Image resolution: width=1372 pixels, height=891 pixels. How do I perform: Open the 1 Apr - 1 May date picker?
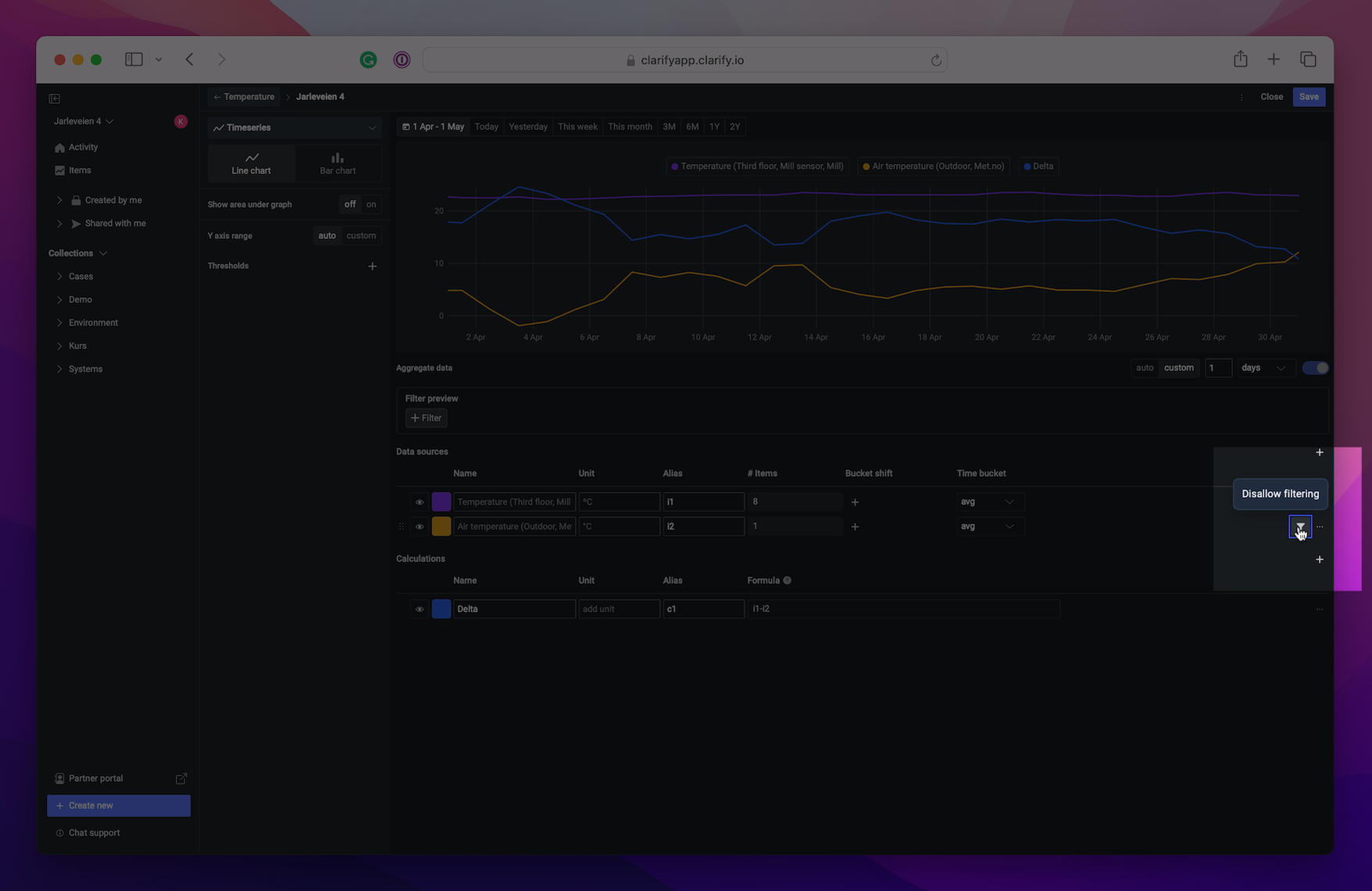point(433,127)
